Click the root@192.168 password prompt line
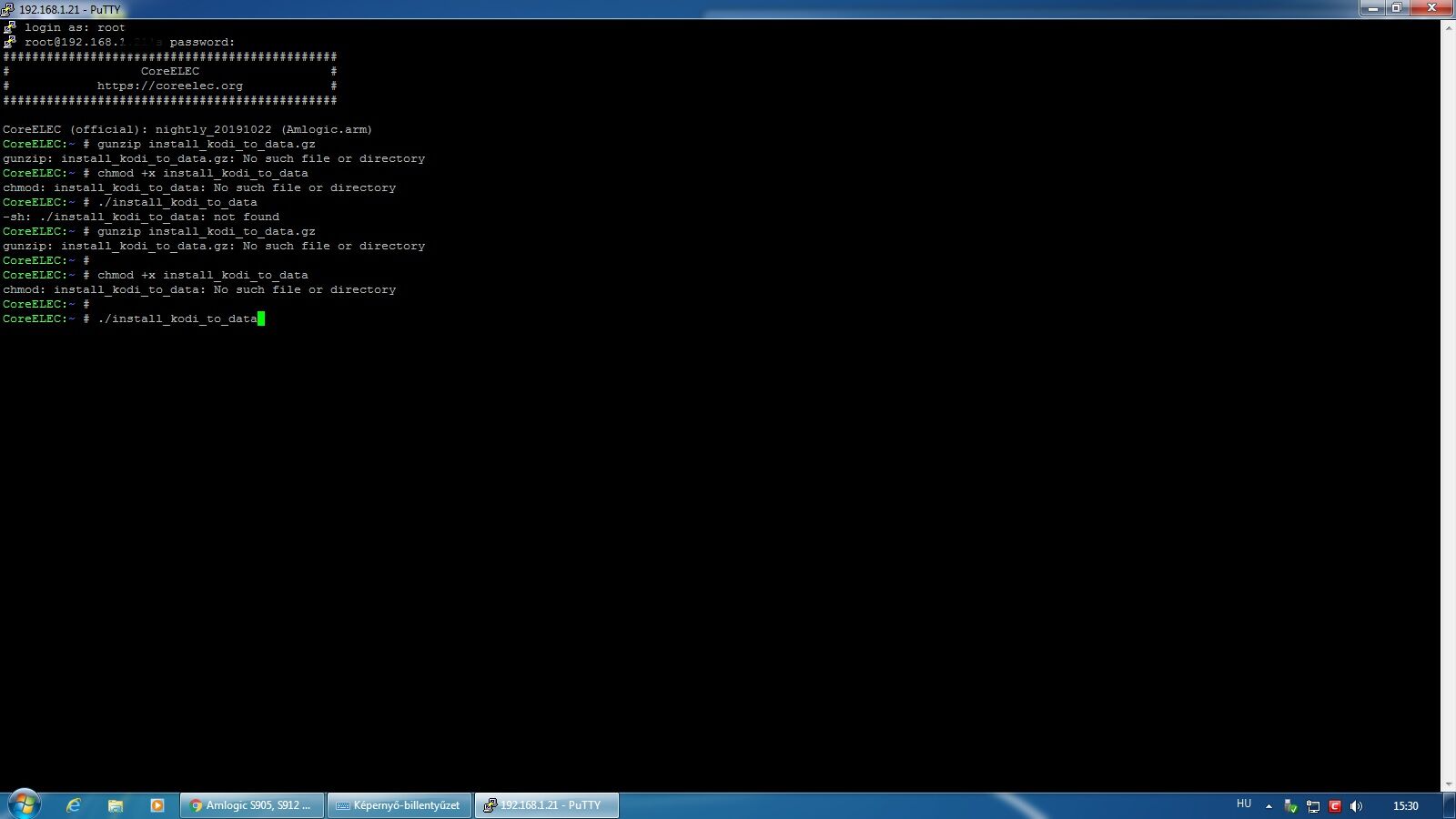Image resolution: width=1456 pixels, height=819 pixels. tap(129, 43)
